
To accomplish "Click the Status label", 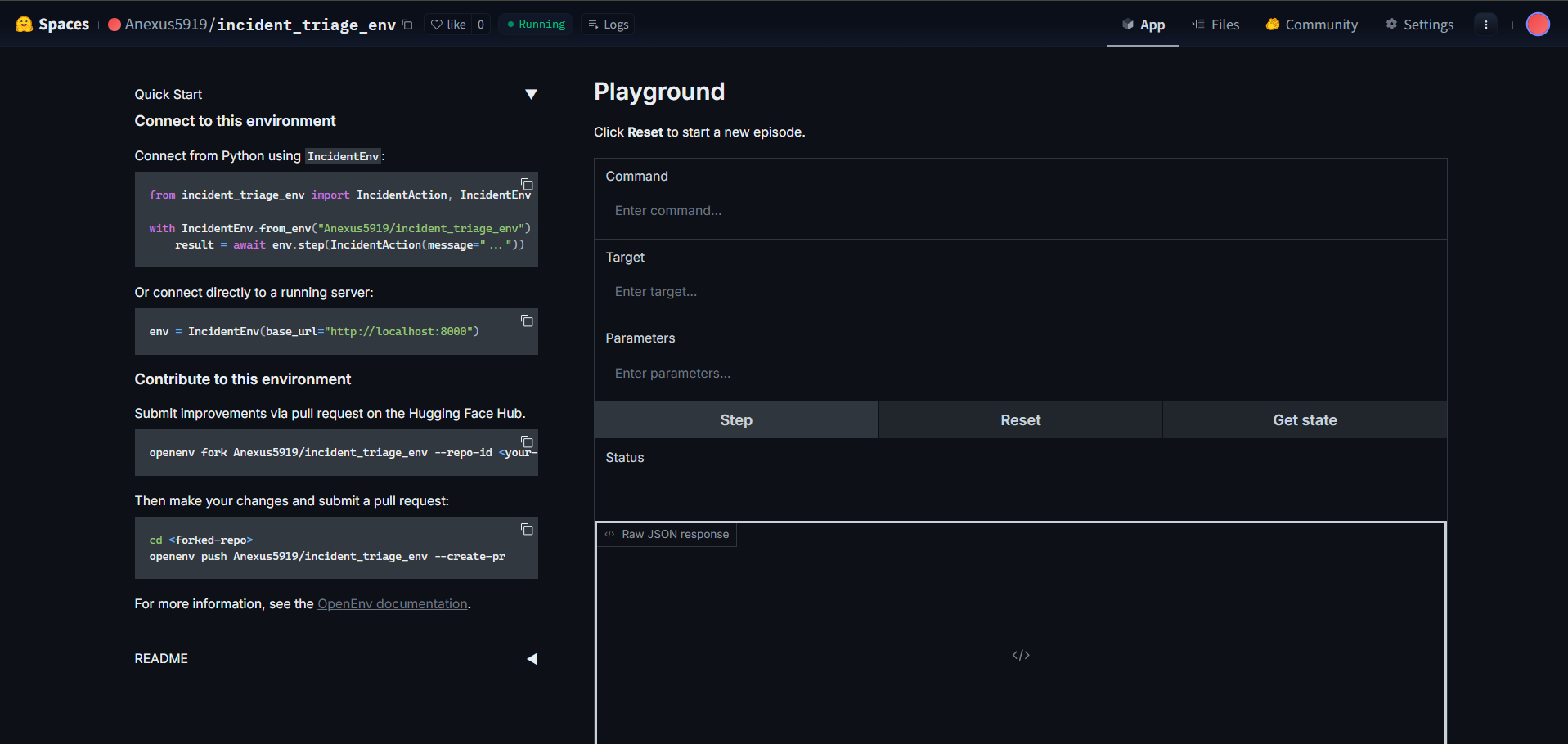I will point(625,458).
